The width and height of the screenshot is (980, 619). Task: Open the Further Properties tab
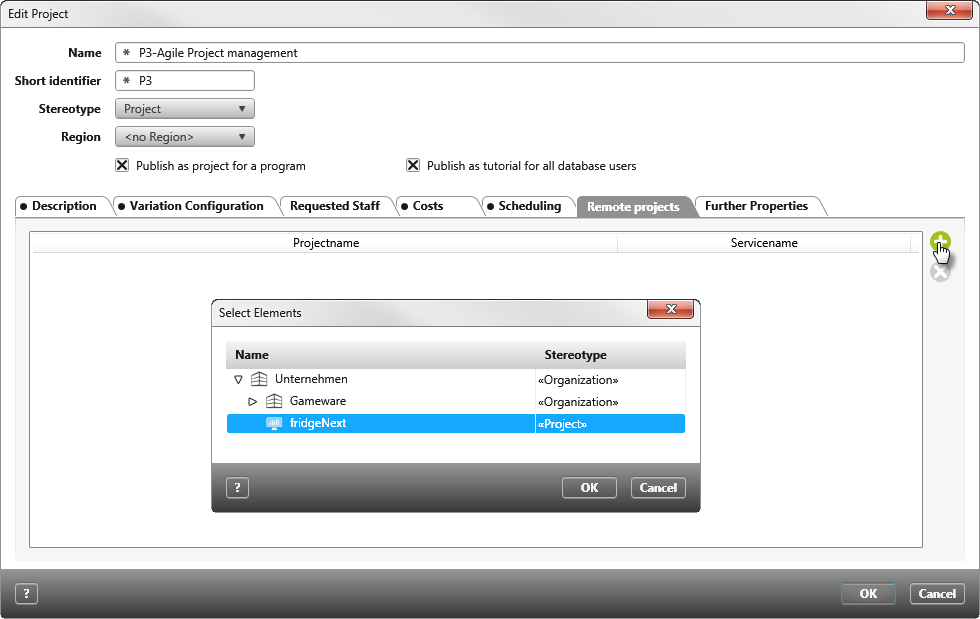click(756, 206)
